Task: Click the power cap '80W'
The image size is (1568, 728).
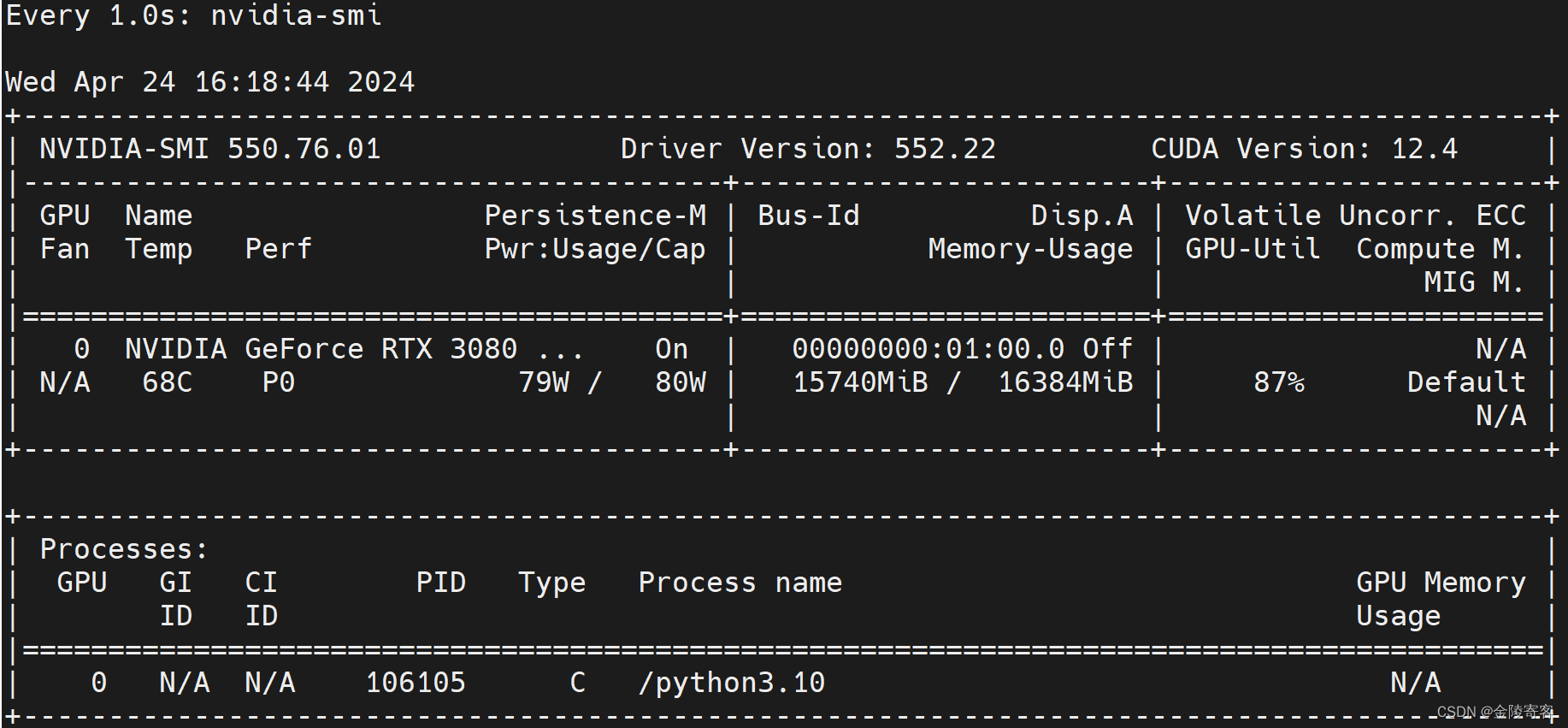Action: [x=681, y=382]
